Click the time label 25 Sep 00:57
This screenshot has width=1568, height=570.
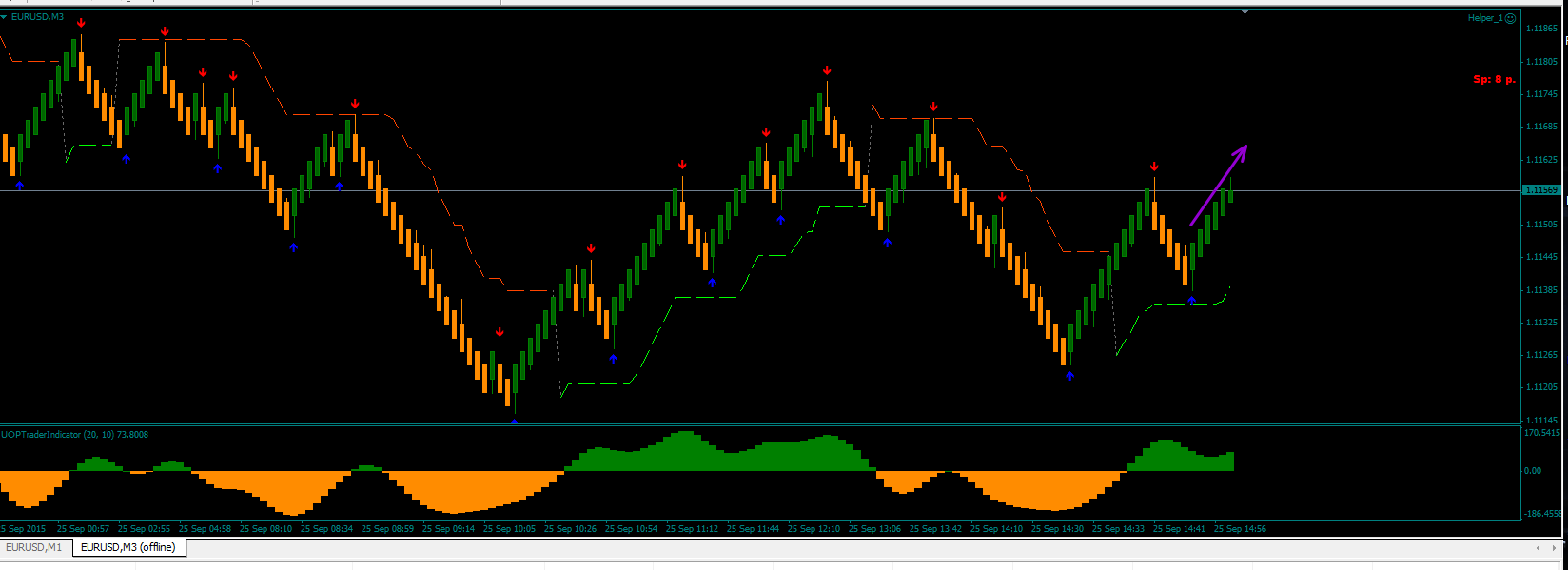pyautogui.click(x=83, y=529)
